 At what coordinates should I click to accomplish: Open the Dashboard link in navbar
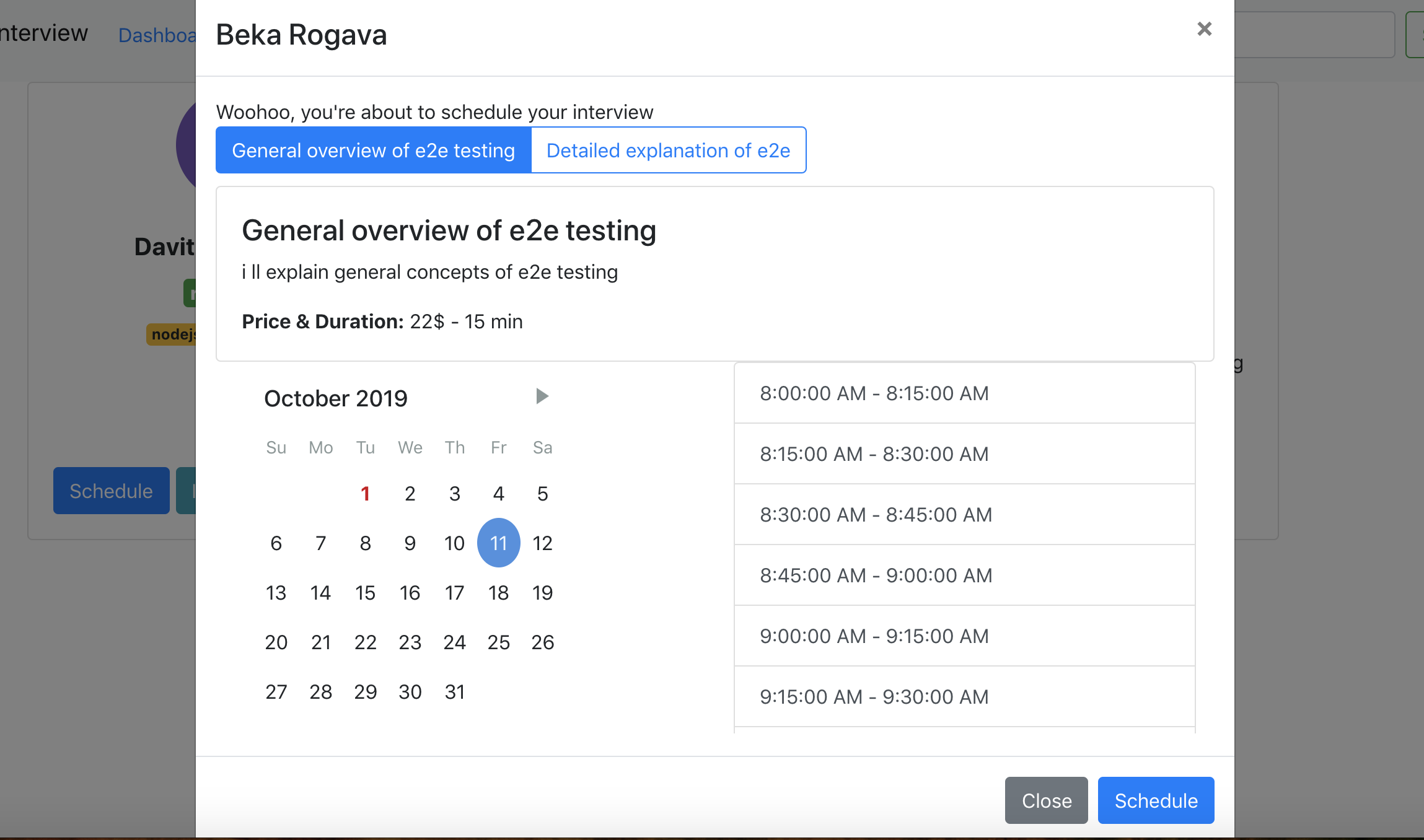[157, 35]
